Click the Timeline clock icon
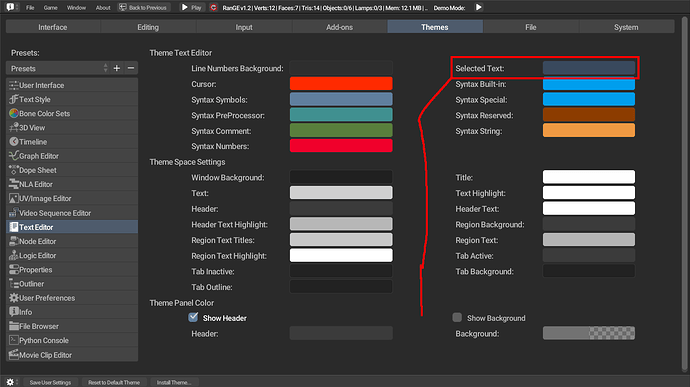The width and height of the screenshot is (690, 387). (14, 141)
